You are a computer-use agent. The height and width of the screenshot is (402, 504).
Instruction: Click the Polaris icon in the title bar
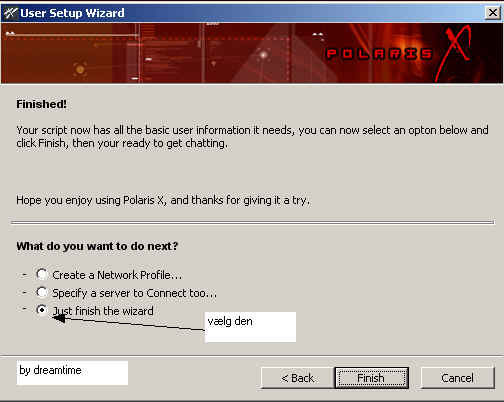tap(11, 13)
